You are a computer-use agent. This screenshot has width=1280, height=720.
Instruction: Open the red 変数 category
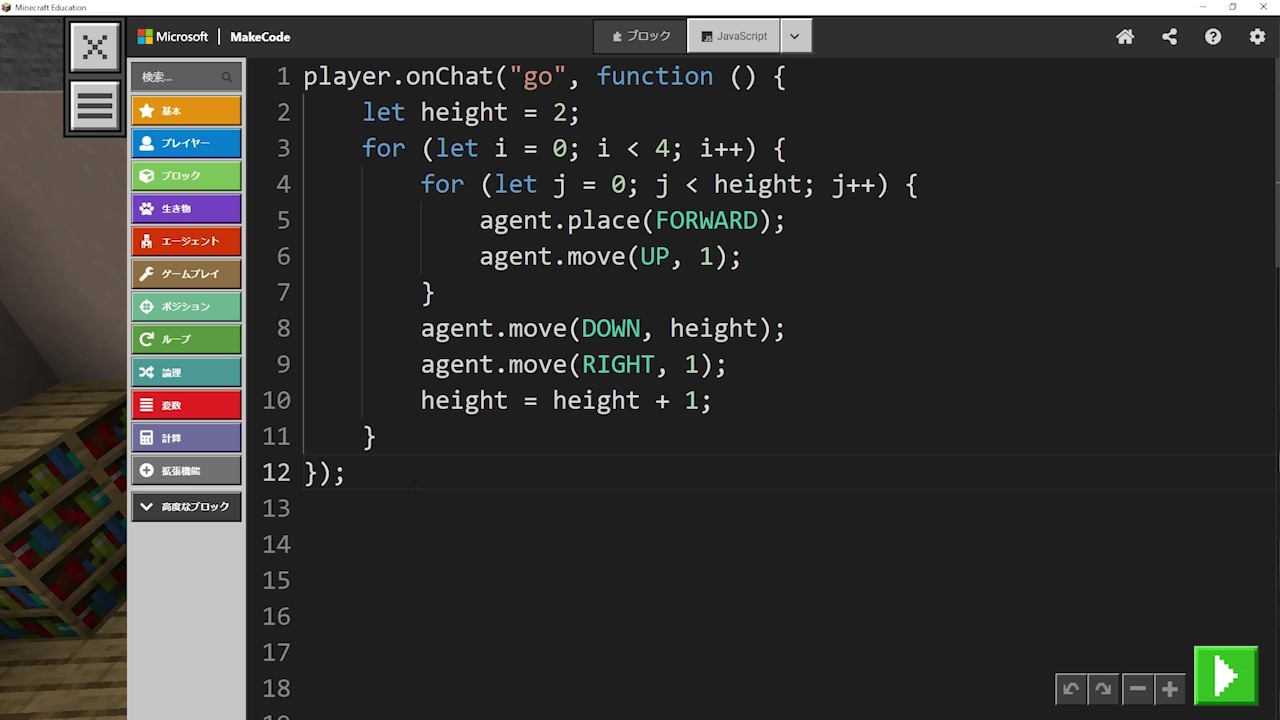186,405
